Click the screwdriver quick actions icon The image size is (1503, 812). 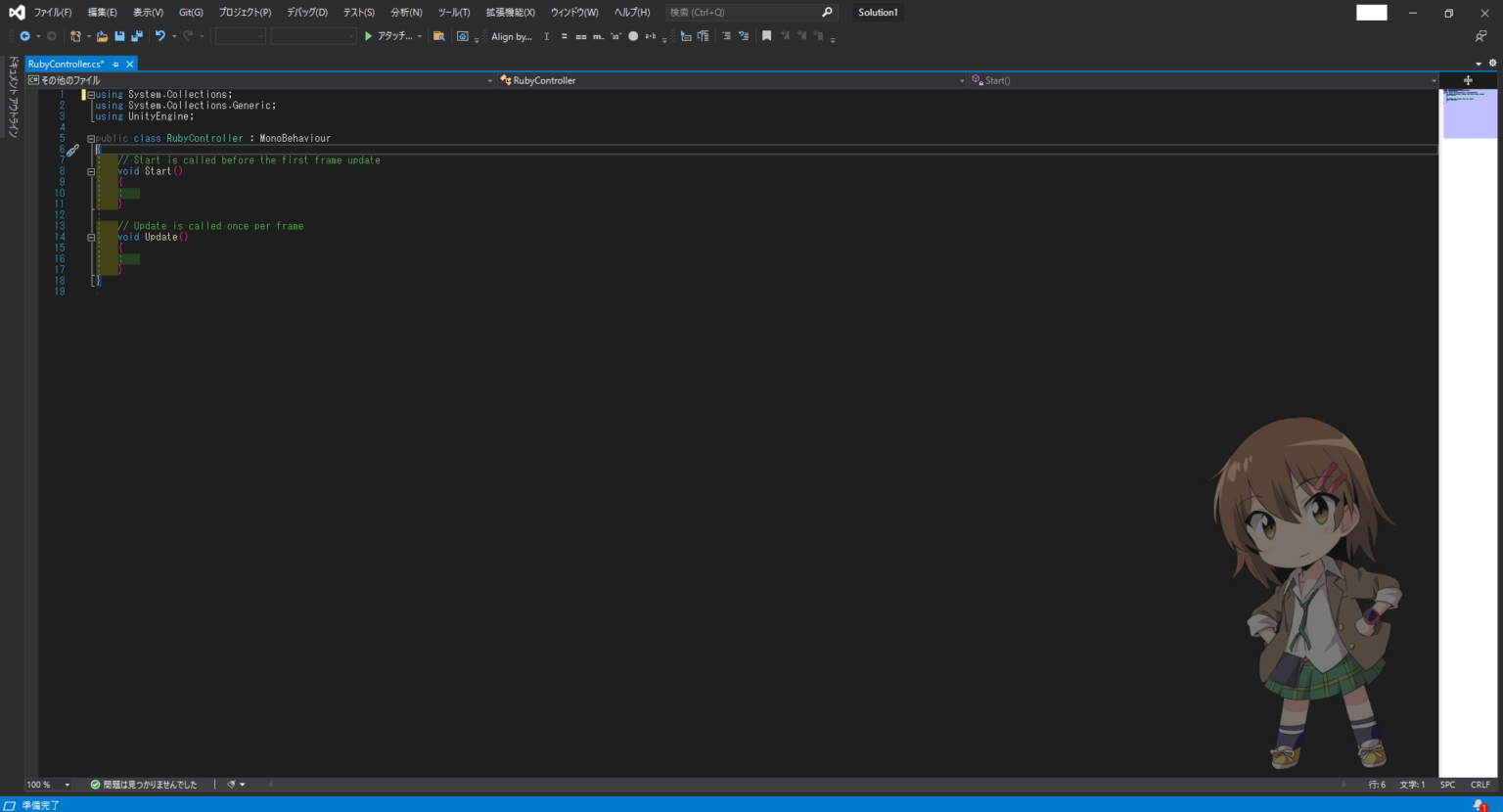tap(72, 150)
